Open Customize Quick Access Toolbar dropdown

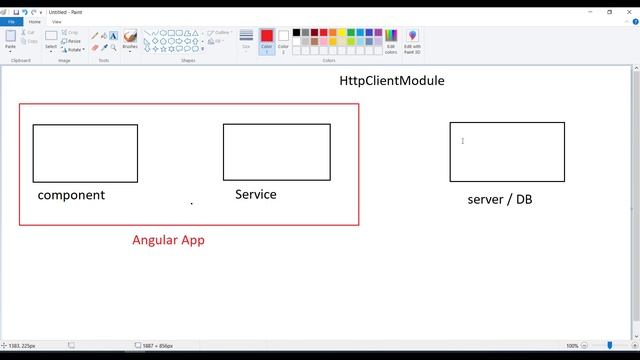[41, 13]
